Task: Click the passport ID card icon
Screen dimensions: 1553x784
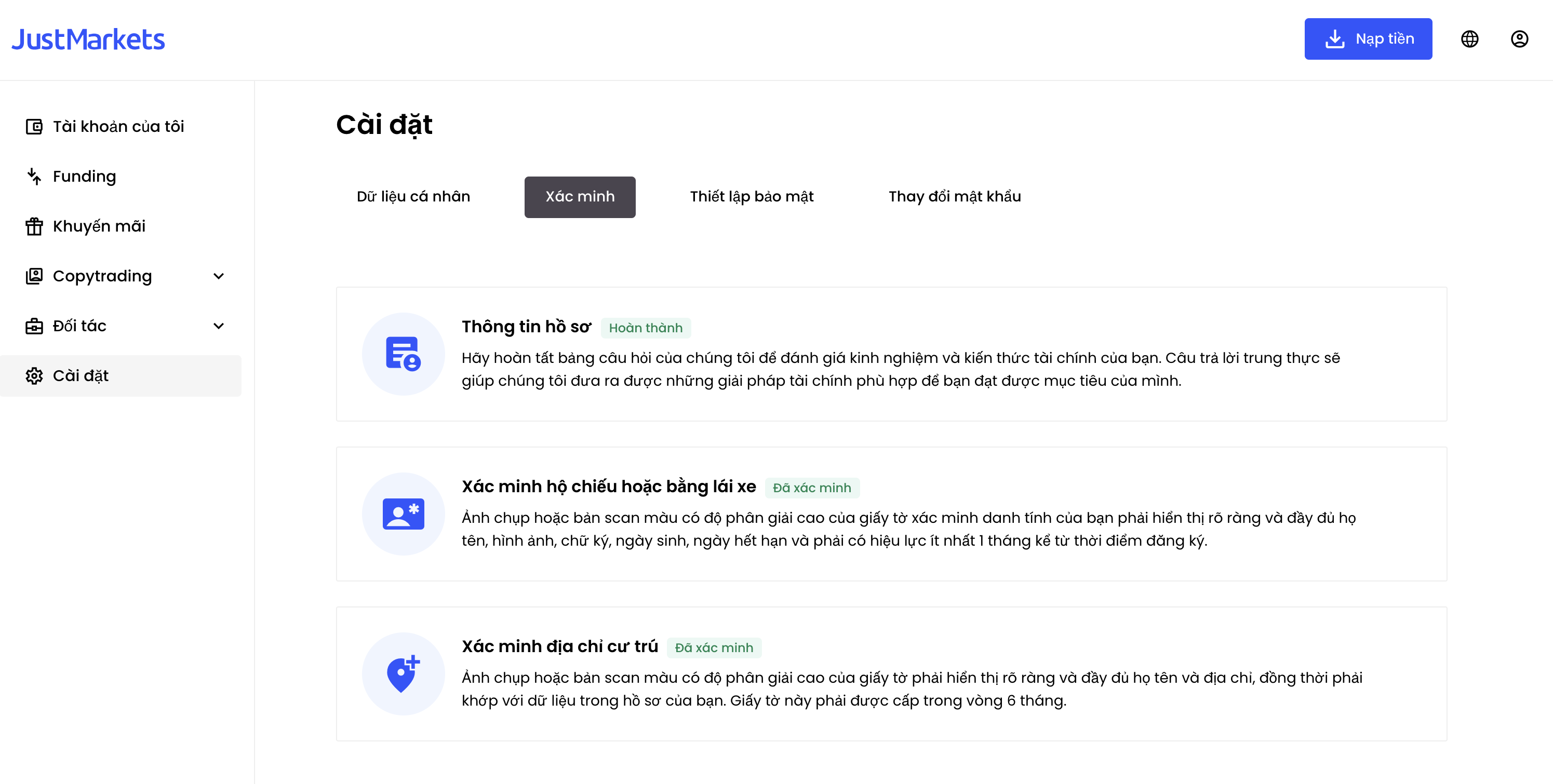Action: click(x=404, y=513)
